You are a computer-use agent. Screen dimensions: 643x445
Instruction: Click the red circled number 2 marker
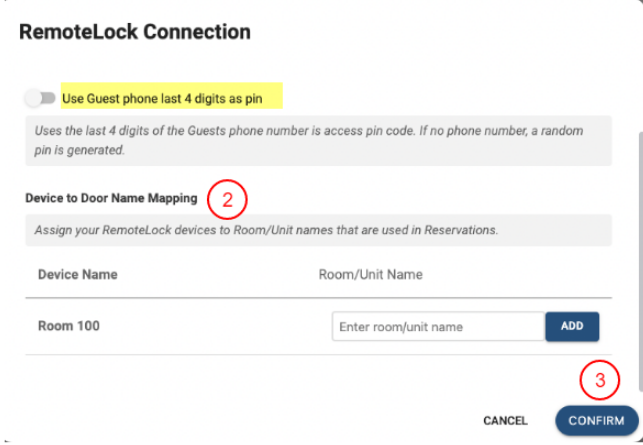(x=227, y=199)
